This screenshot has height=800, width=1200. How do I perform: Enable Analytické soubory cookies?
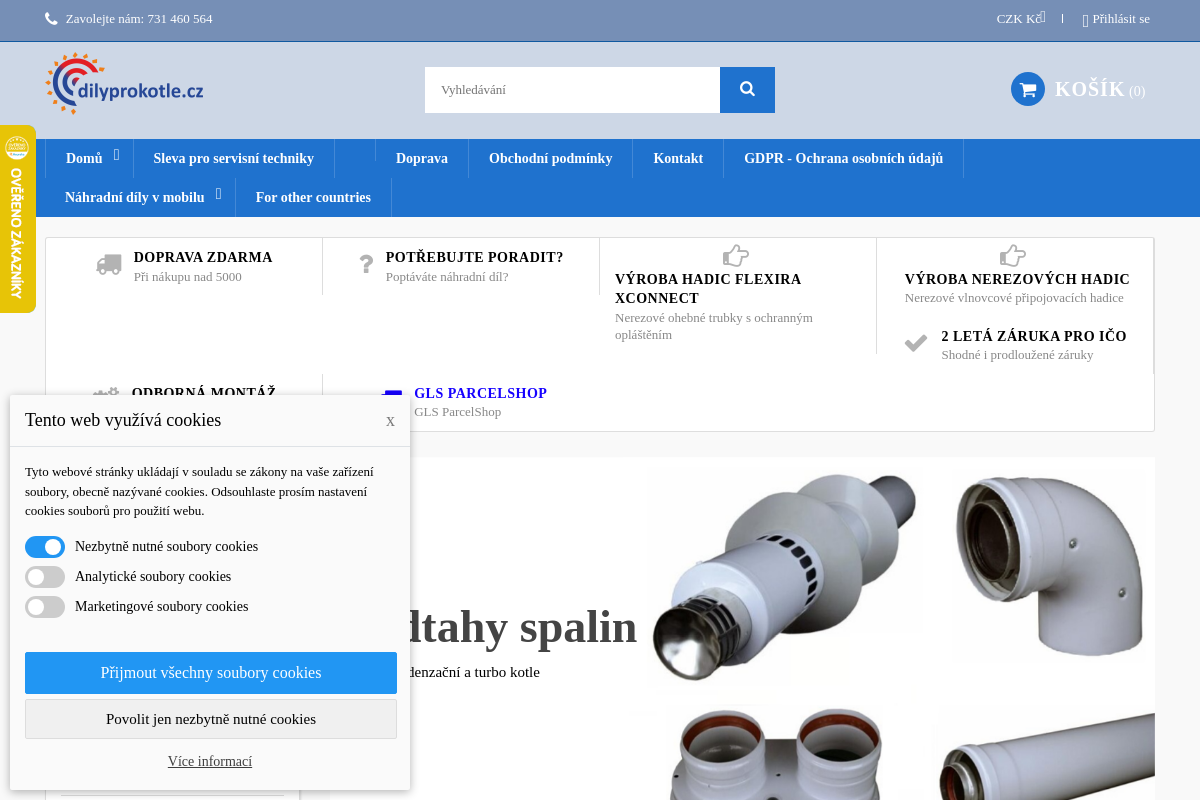coord(45,576)
